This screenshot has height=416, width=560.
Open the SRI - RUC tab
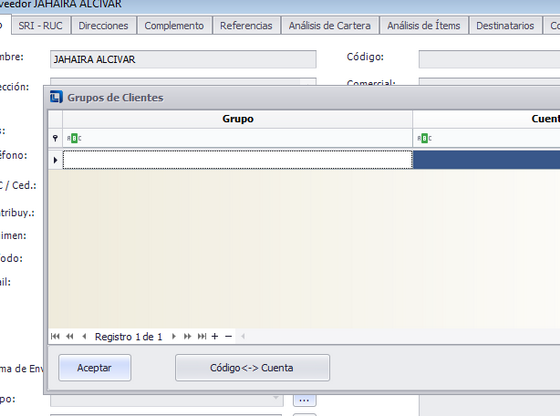coord(40,26)
